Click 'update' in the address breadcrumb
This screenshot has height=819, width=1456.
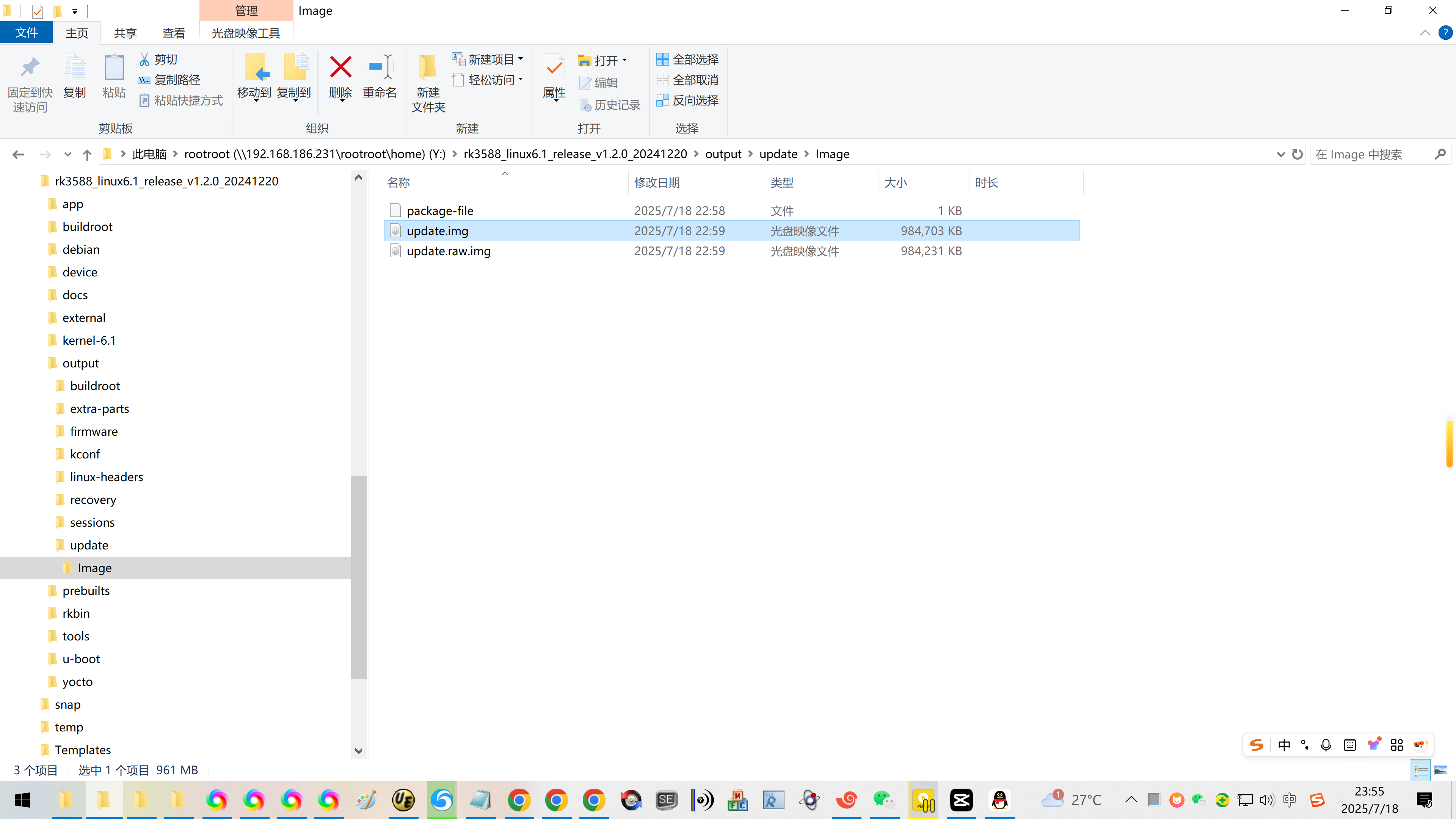[x=778, y=154]
